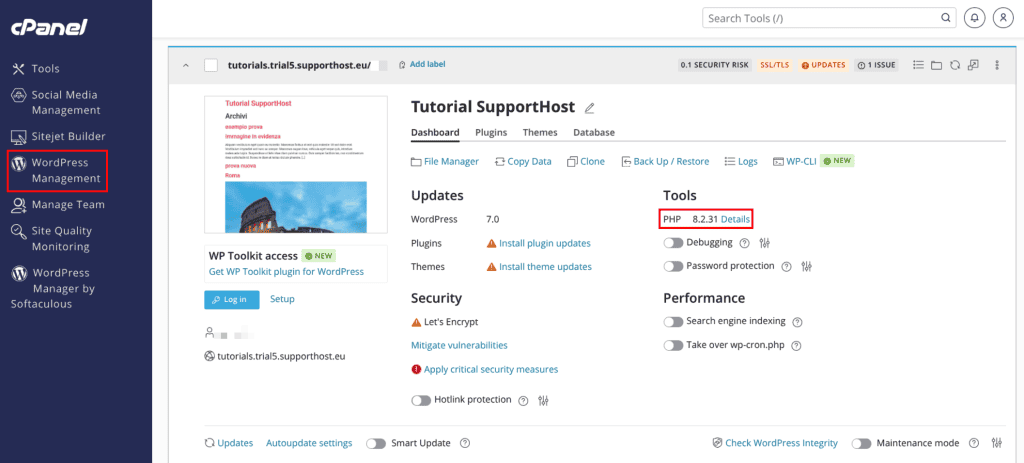Open WordPress Management in sidebar
The image size is (1024, 463).
(56, 170)
